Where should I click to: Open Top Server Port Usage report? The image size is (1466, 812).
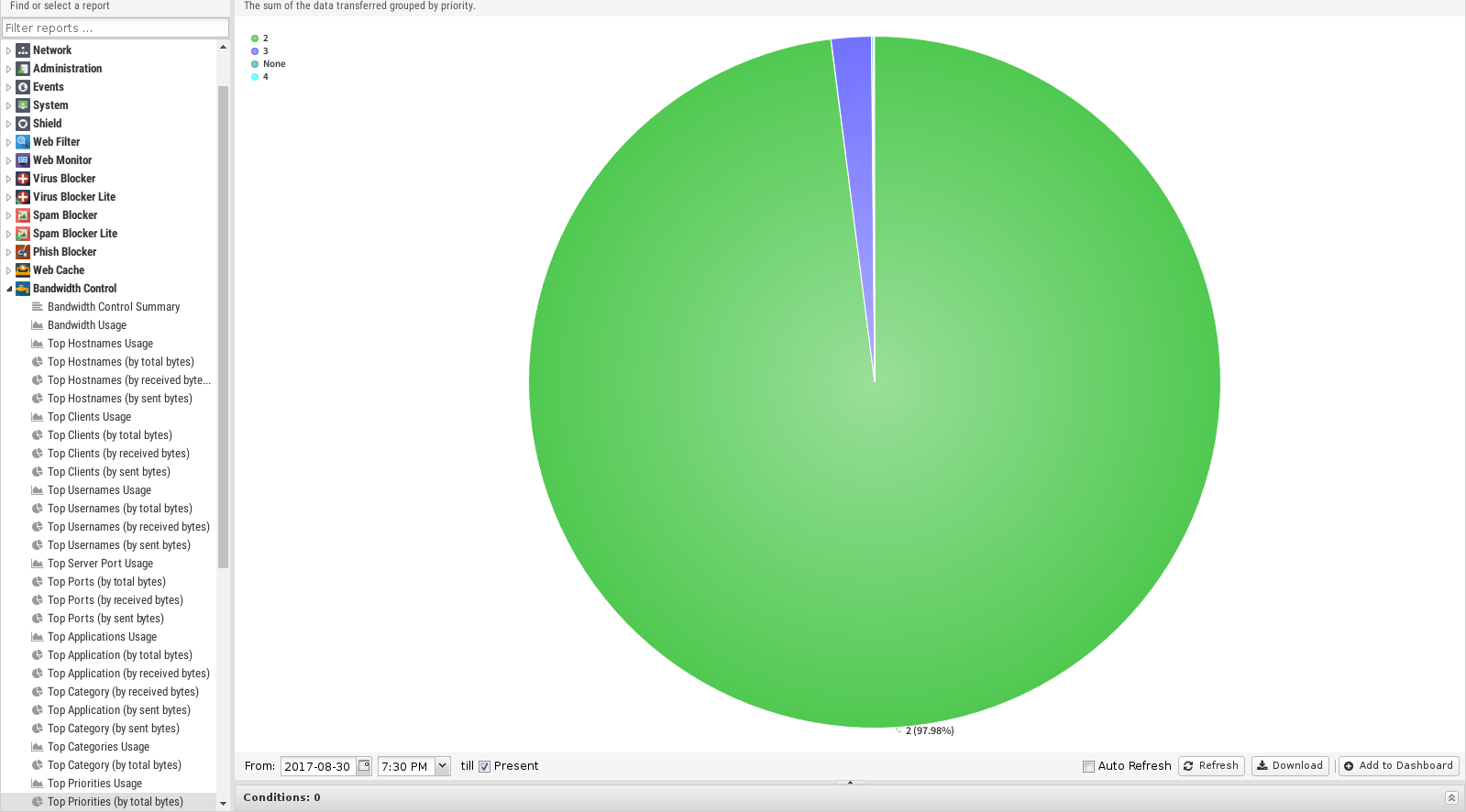100,564
